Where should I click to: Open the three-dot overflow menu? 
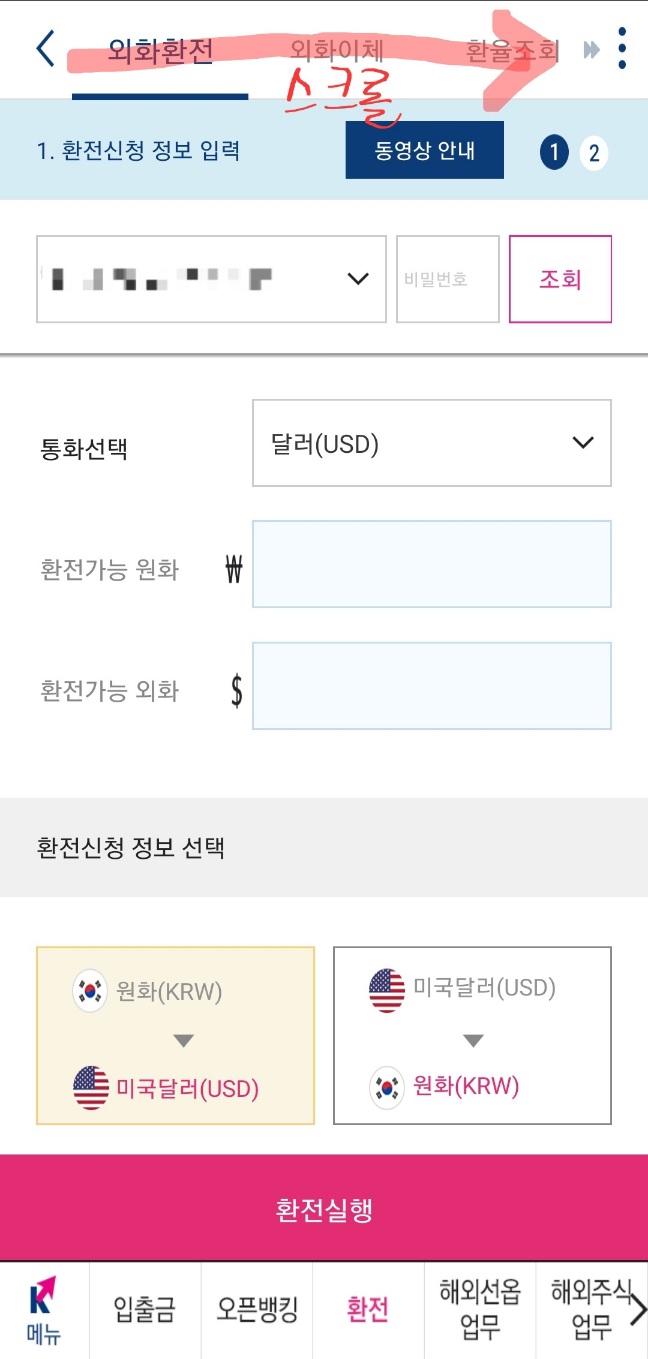pos(622,47)
